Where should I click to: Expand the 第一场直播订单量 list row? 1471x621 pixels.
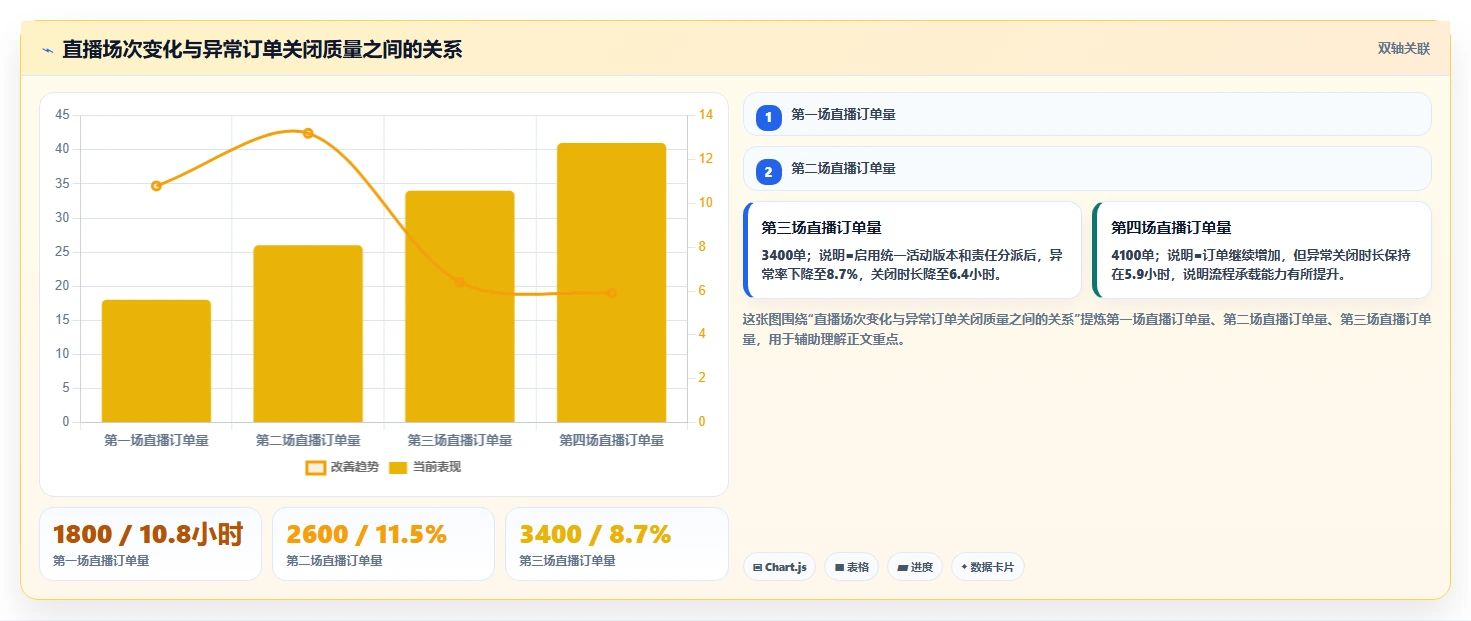click(x=1087, y=114)
